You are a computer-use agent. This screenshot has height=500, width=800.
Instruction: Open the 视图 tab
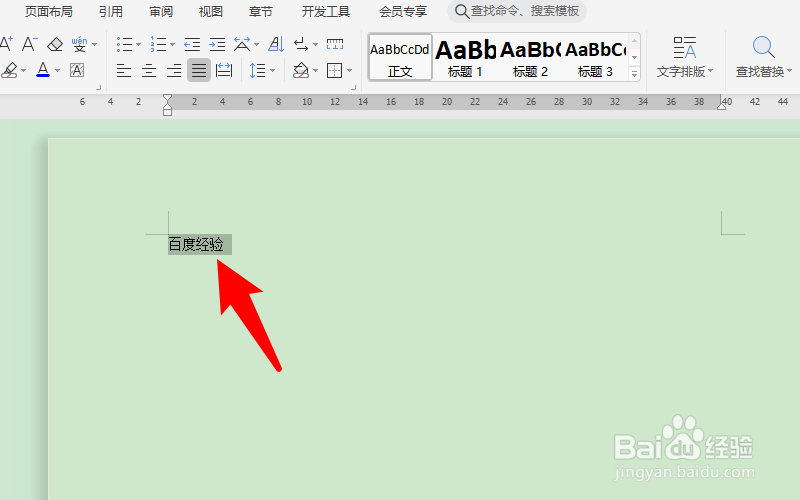click(x=211, y=11)
